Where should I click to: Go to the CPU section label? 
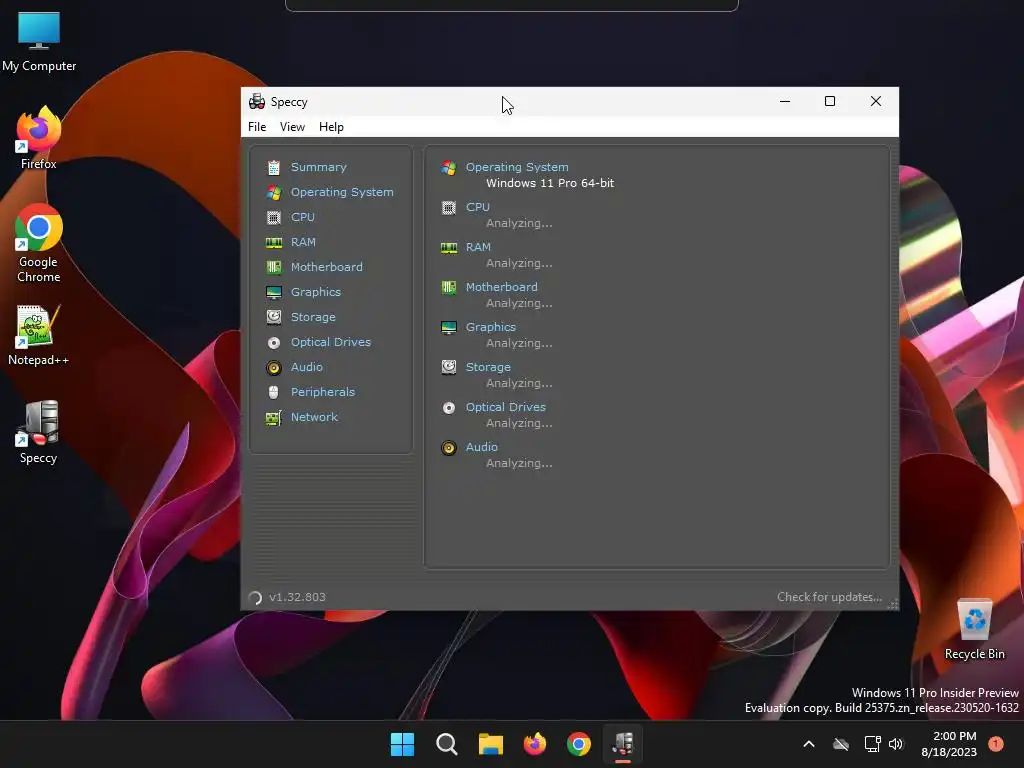(x=303, y=217)
